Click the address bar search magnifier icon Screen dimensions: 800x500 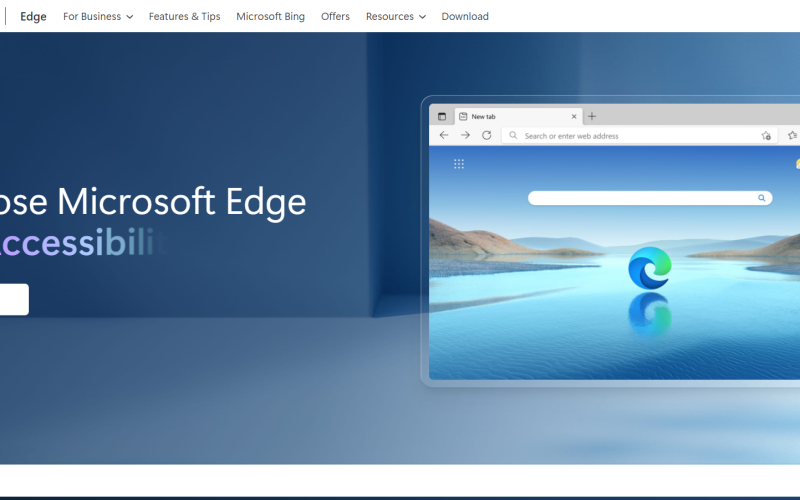[x=513, y=136]
